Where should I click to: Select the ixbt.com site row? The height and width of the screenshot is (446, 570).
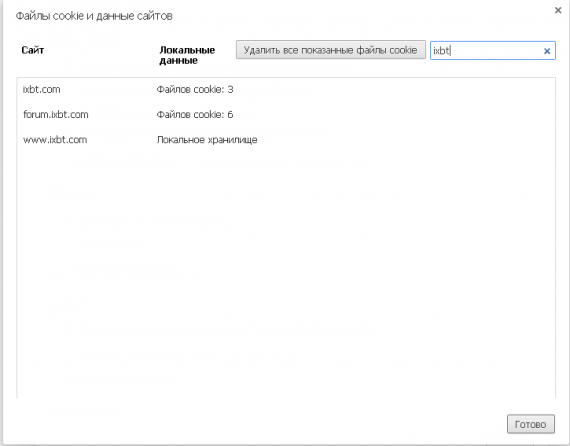coord(286,90)
